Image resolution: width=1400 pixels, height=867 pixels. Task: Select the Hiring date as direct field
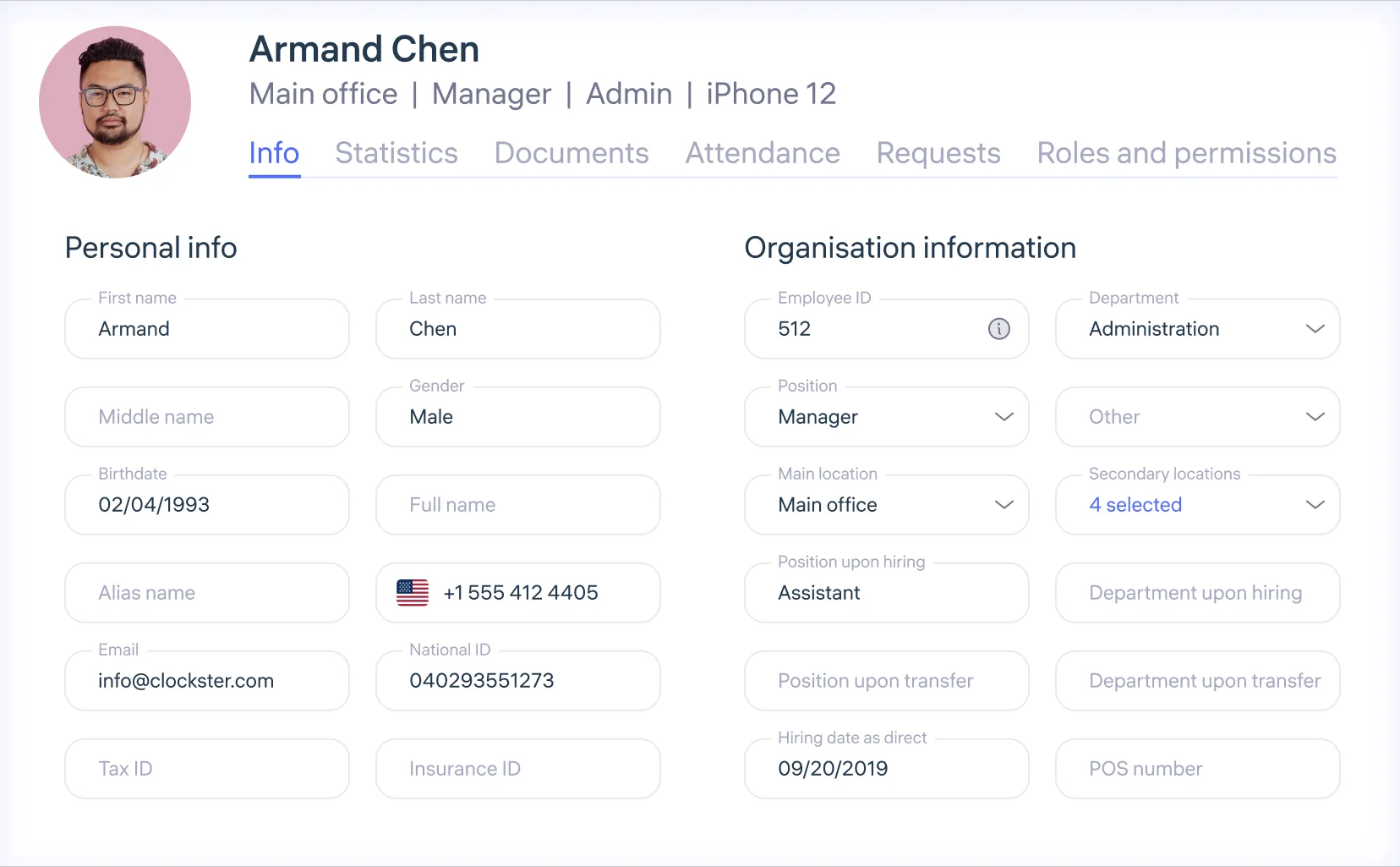(x=886, y=769)
